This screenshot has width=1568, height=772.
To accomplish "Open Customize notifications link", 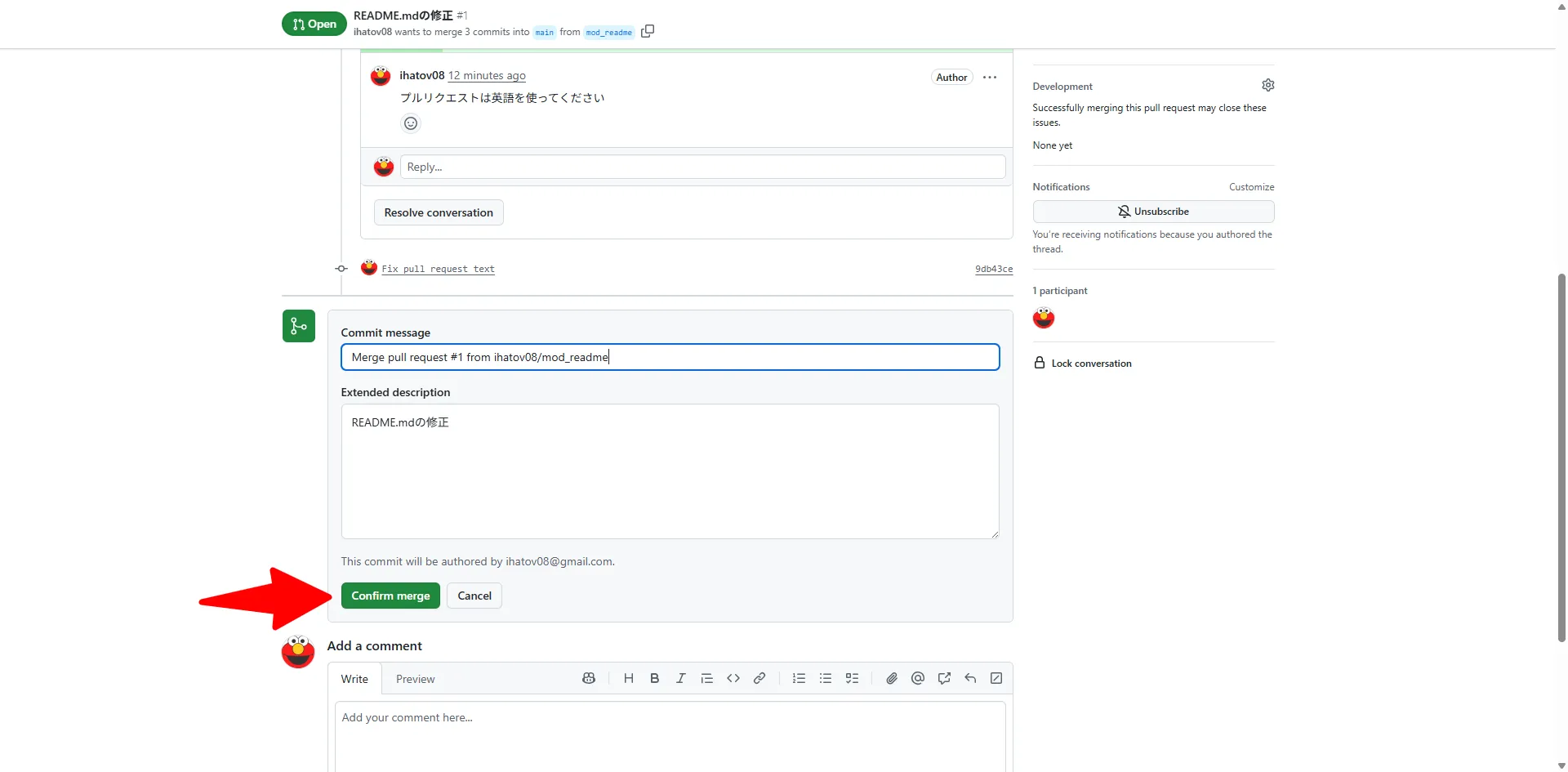I will coord(1251,187).
